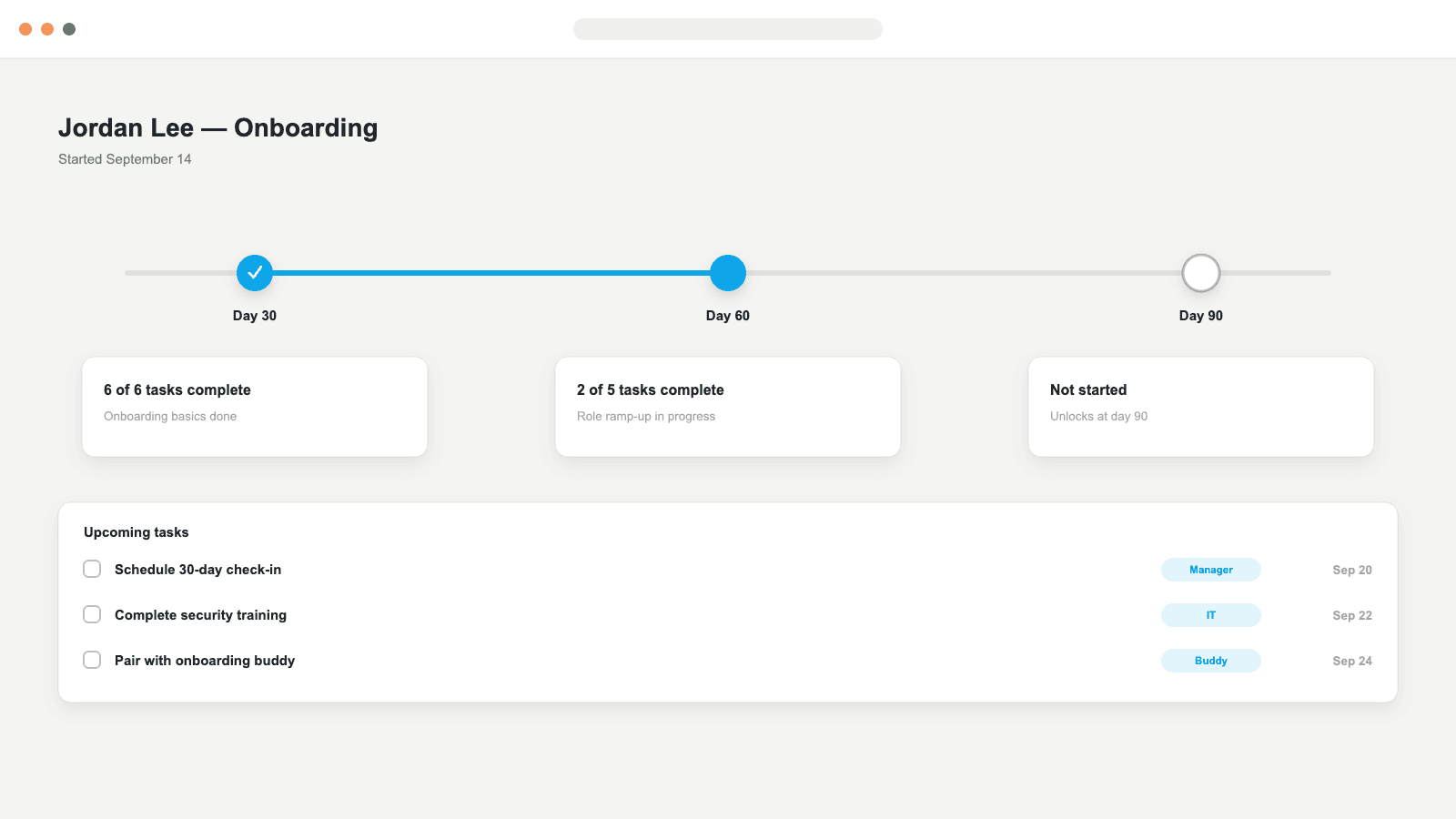Click the Sep 22 due date

point(1352,615)
